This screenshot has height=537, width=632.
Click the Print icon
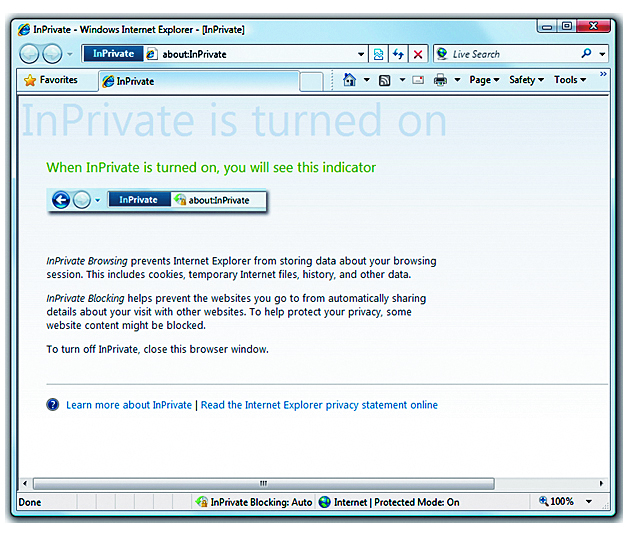pos(440,80)
